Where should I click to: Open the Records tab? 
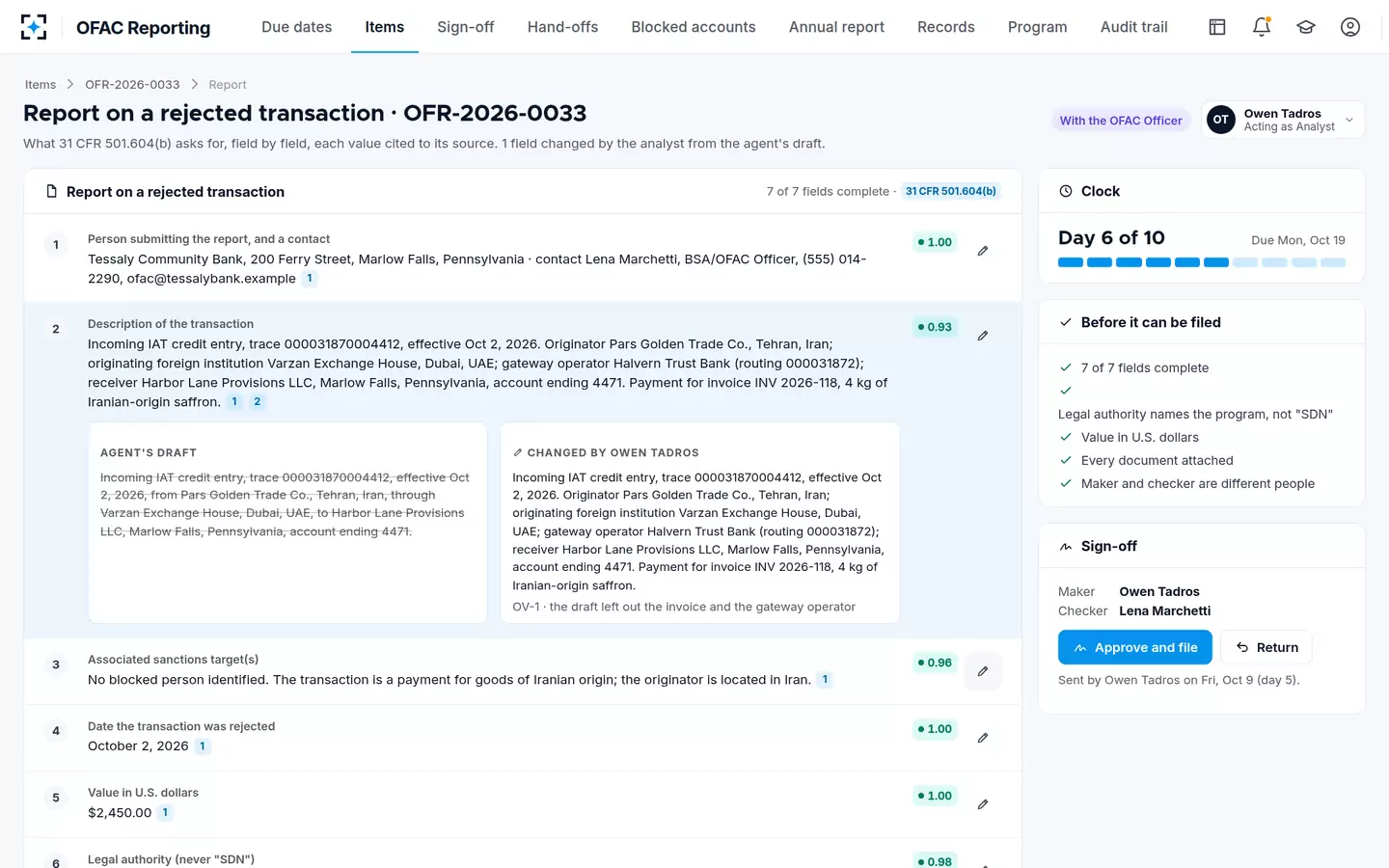pyautogui.click(x=946, y=27)
